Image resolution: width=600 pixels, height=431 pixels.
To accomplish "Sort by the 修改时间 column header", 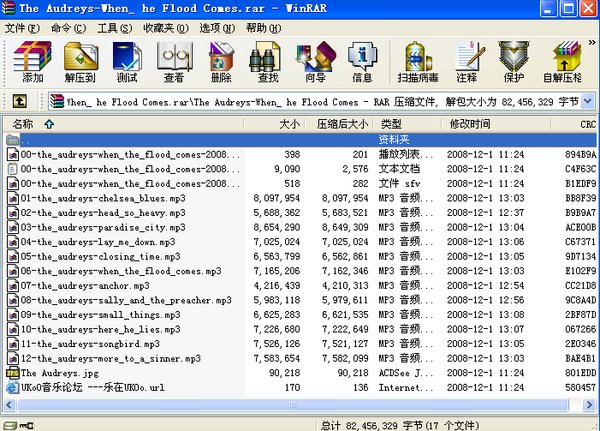I will (x=496, y=124).
